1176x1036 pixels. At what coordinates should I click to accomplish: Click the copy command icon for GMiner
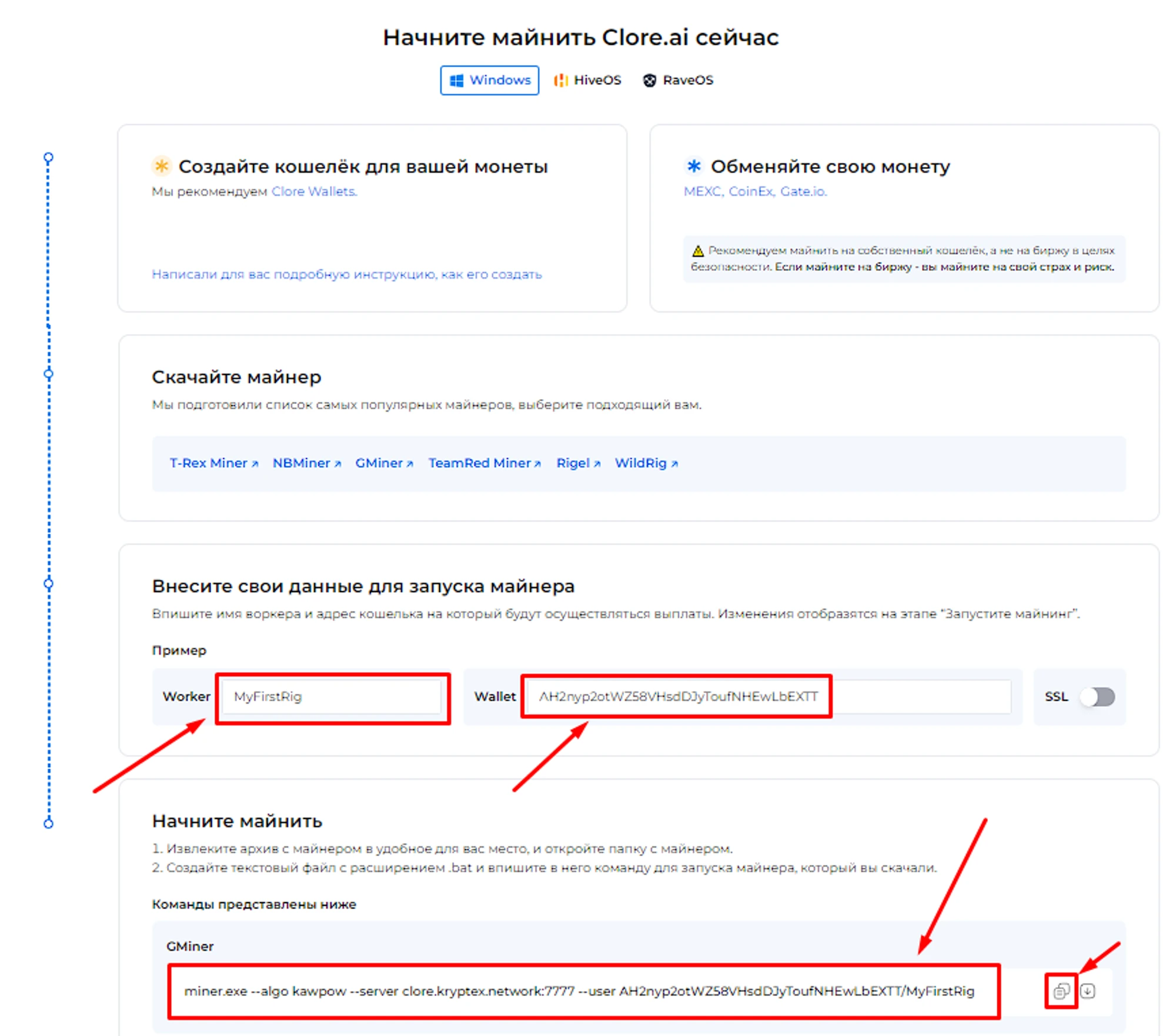[1061, 991]
